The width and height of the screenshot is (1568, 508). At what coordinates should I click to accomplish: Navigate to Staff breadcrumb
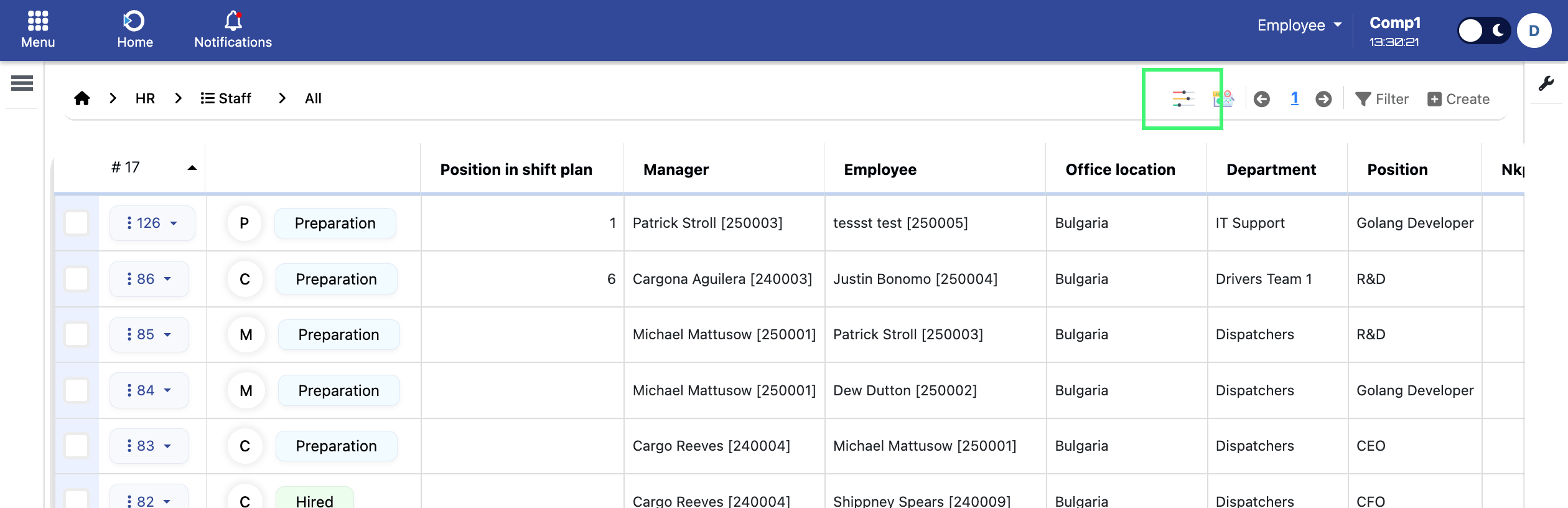[226, 98]
